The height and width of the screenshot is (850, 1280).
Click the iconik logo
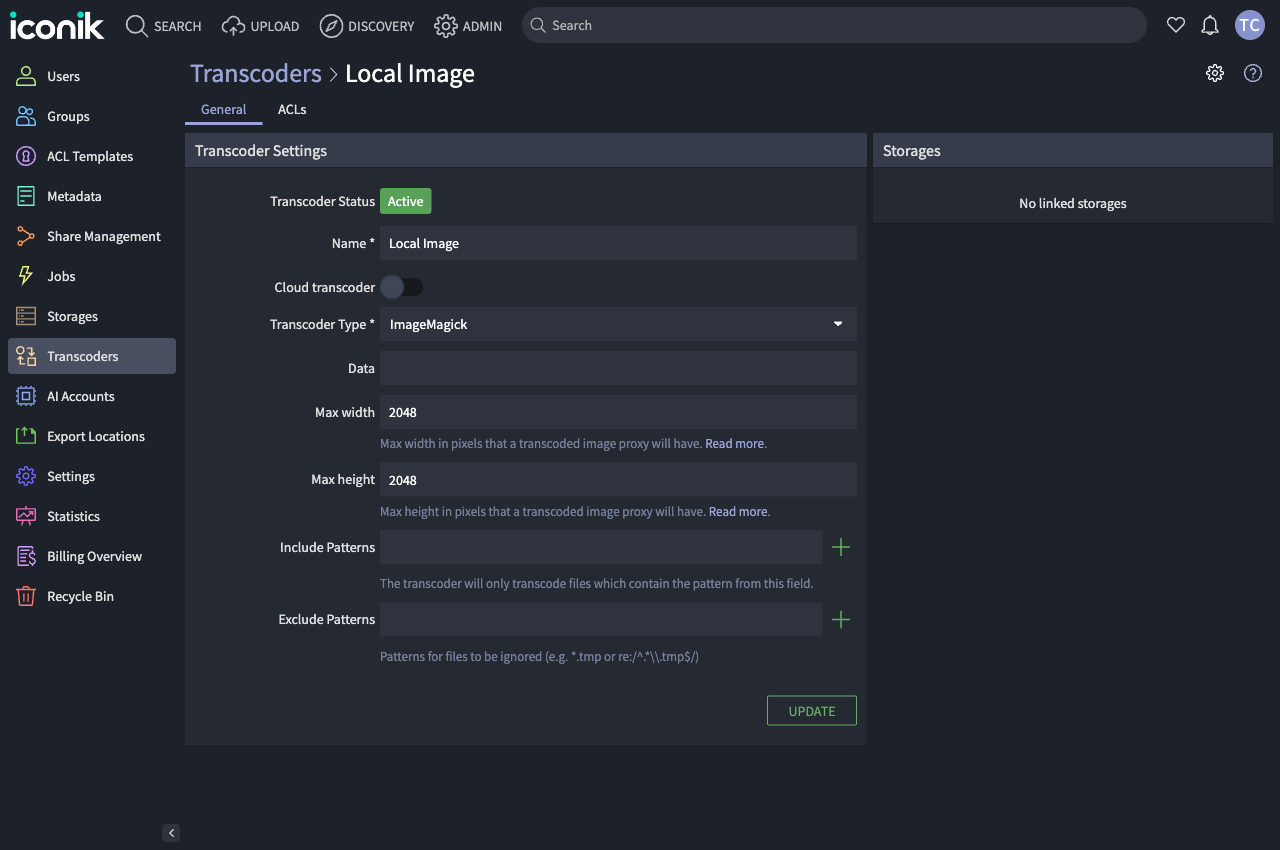pyautogui.click(x=57, y=26)
